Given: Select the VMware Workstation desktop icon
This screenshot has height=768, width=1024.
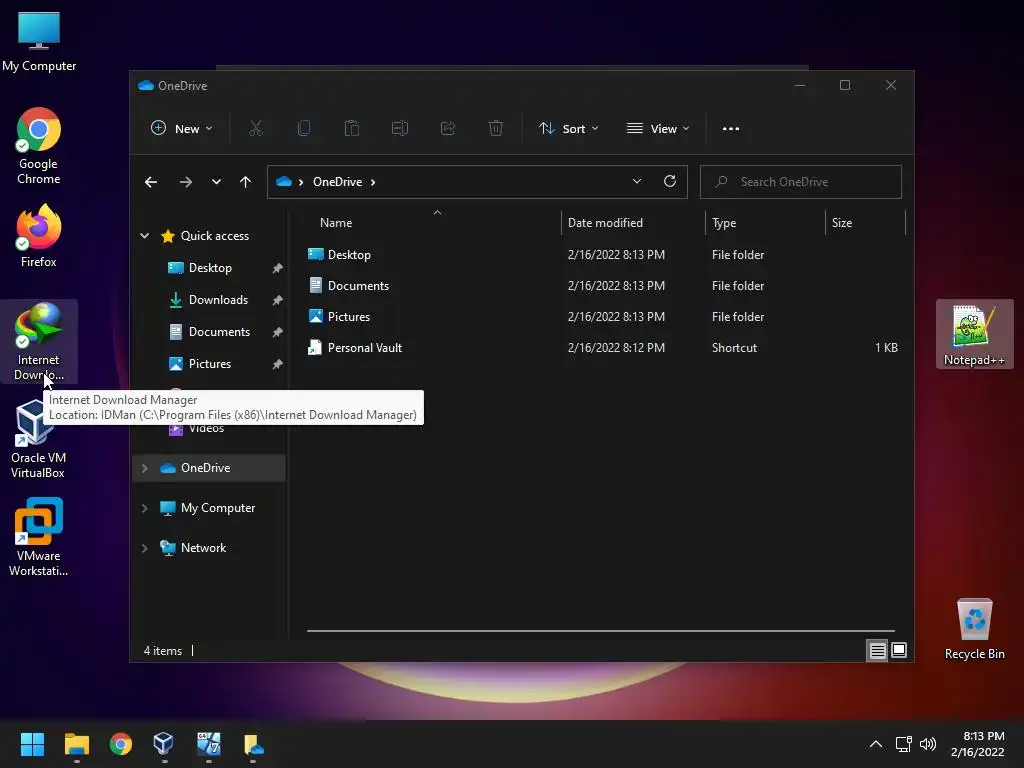Looking at the screenshot, I should (x=39, y=537).
